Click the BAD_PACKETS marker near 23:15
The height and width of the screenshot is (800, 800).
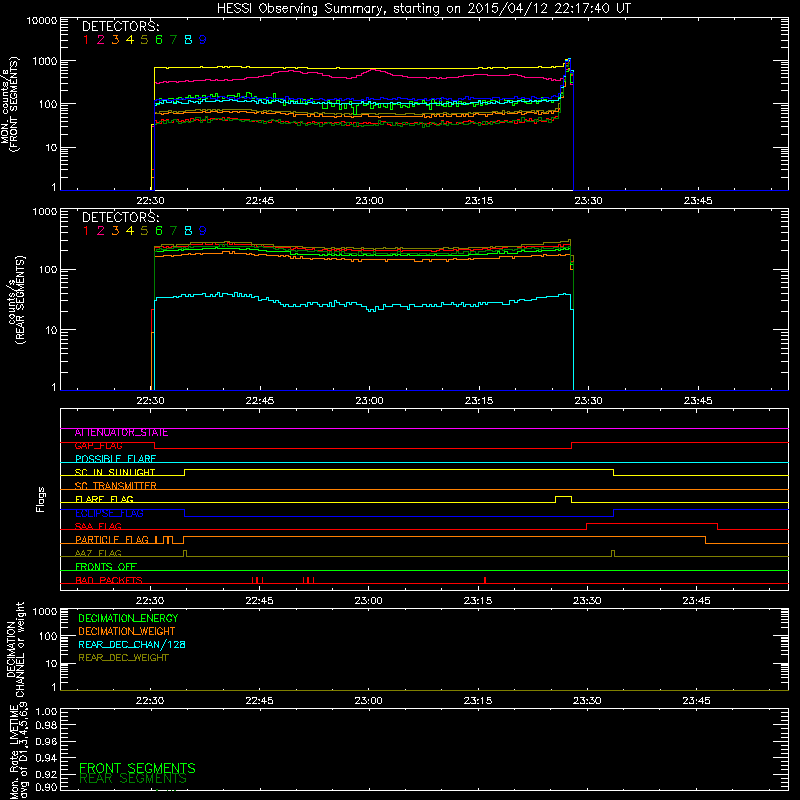click(485, 580)
